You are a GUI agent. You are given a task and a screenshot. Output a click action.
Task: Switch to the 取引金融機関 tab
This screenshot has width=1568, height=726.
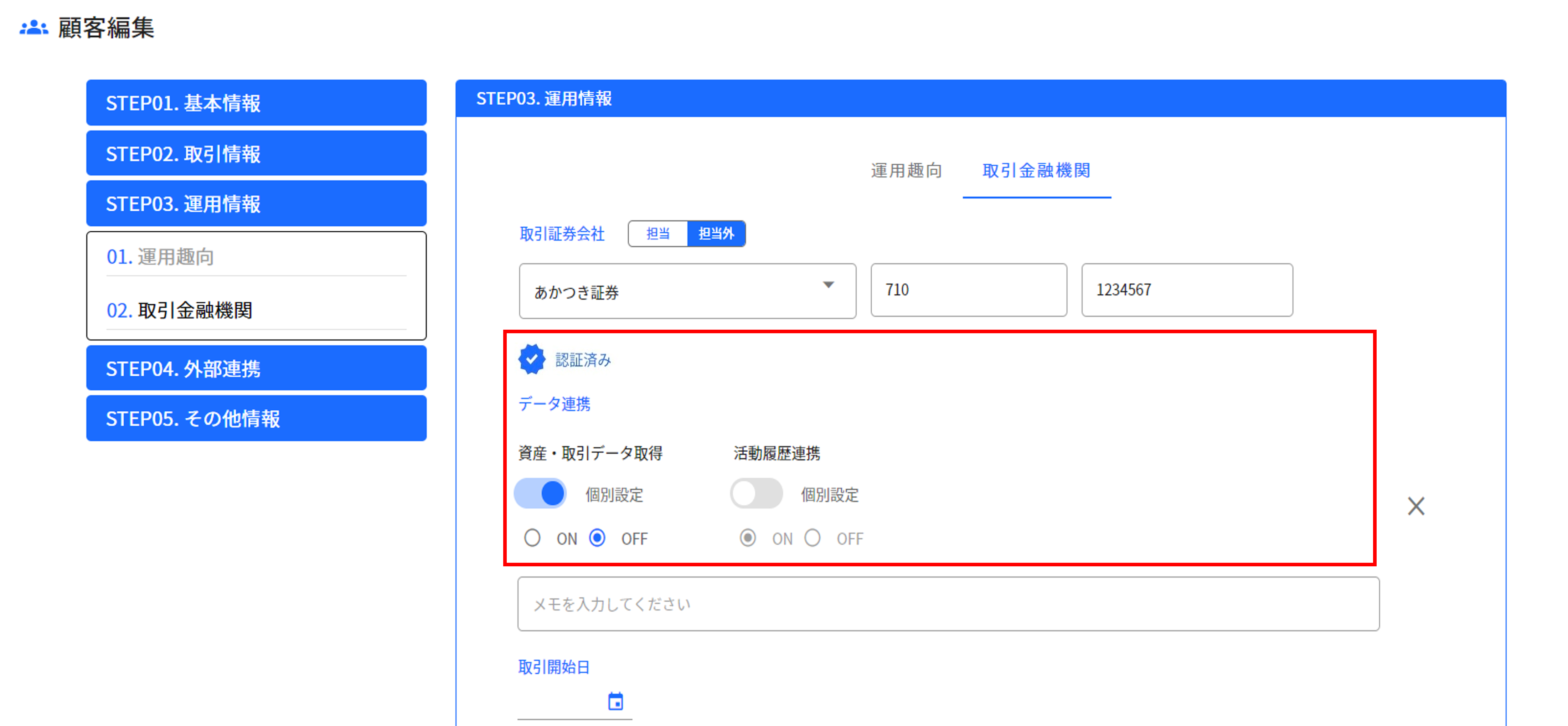[x=1036, y=170]
